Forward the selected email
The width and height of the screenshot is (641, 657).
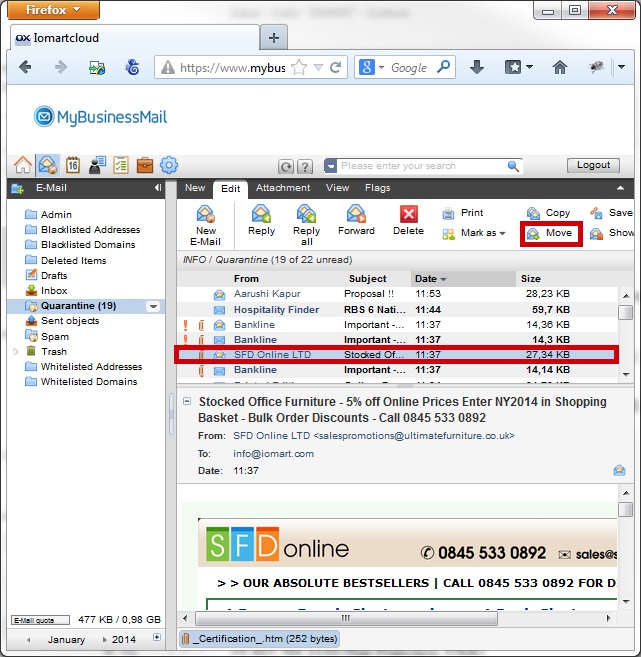356,221
